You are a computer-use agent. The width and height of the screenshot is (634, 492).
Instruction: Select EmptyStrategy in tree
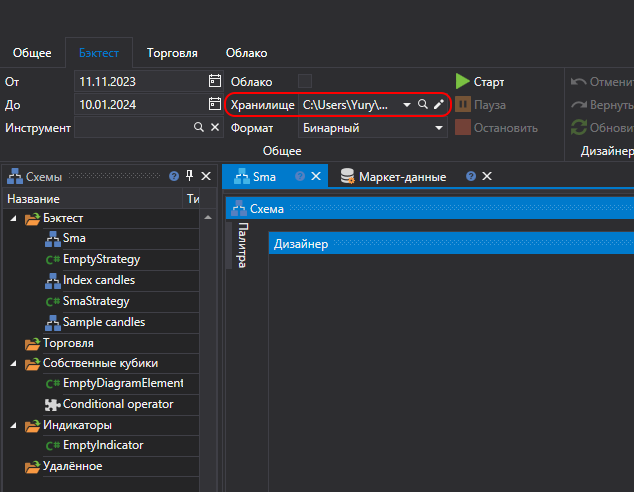click(101, 259)
